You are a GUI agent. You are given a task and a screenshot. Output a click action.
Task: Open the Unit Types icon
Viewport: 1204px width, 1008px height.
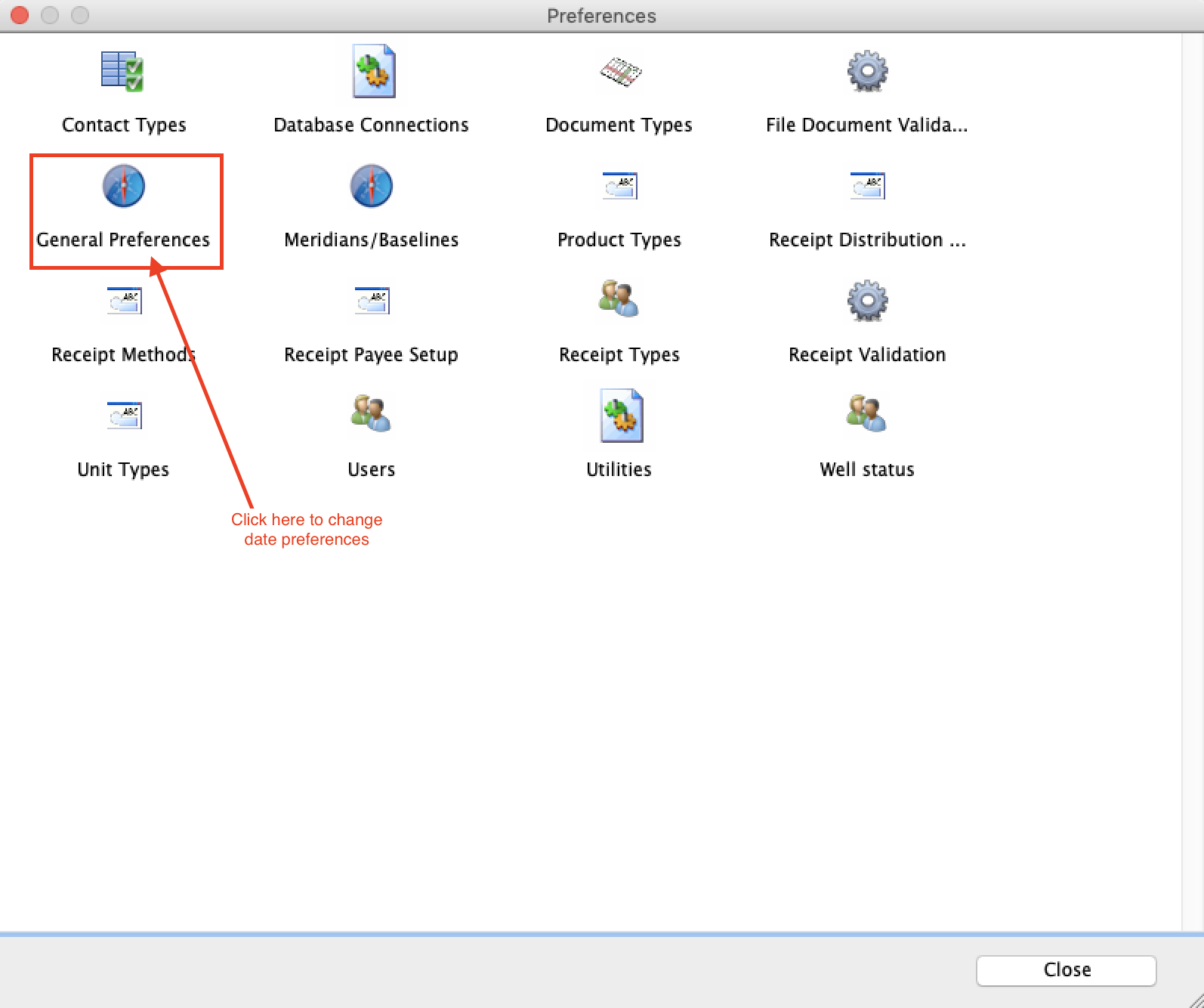[x=124, y=416]
